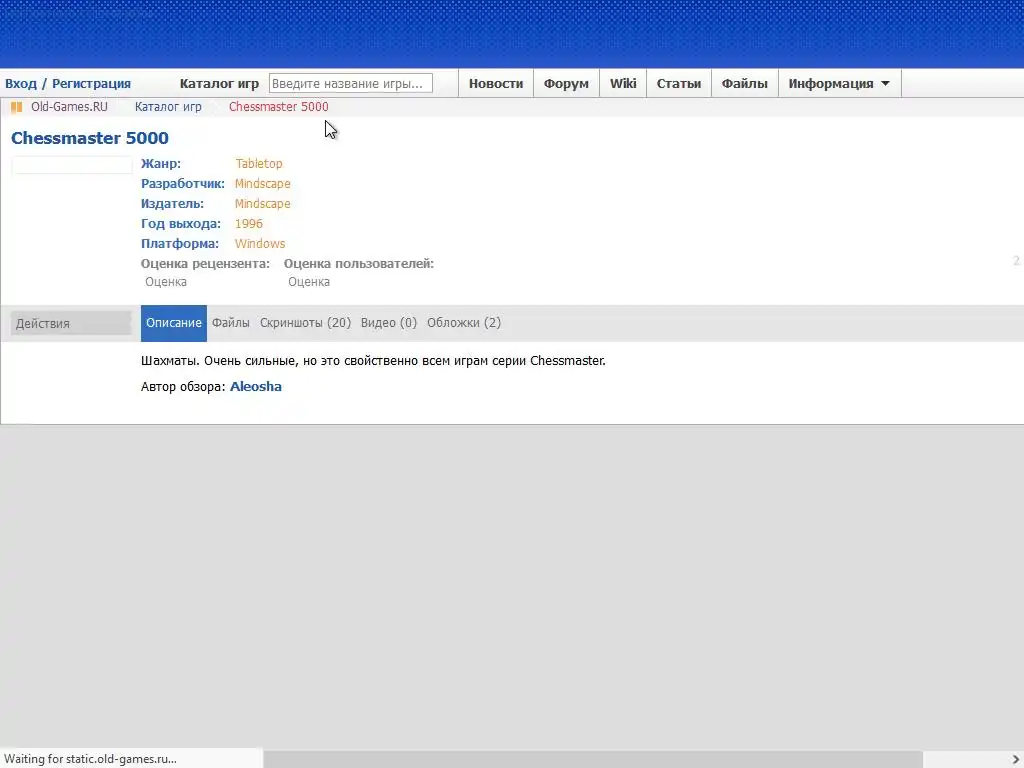Expand the Информация dropdown arrow
1024x768 pixels.
tap(885, 84)
